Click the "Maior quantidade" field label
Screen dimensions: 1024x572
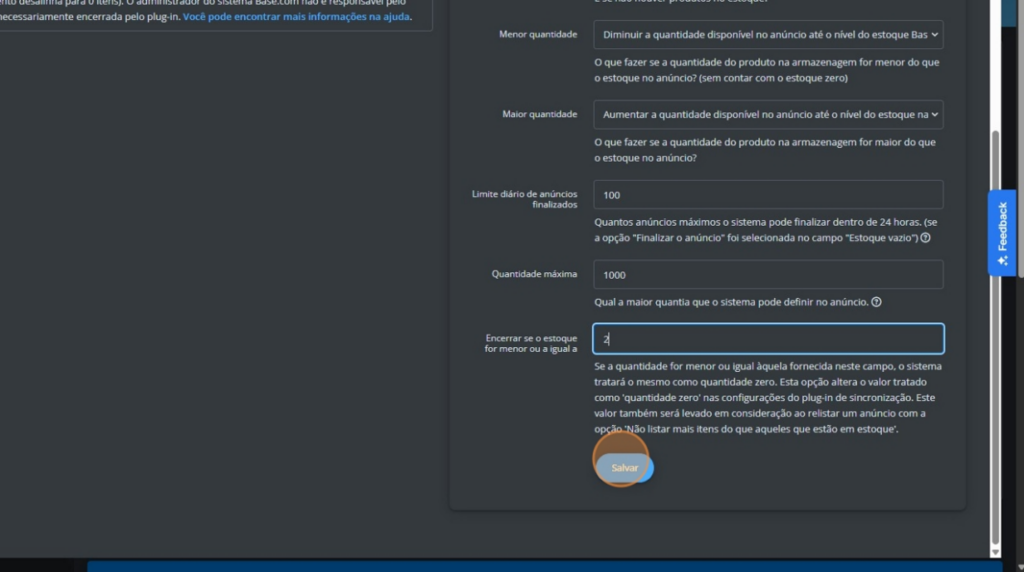coord(539,115)
